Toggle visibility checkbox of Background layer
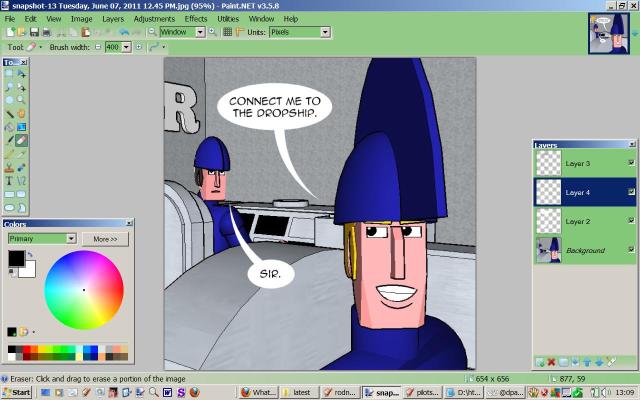 (x=630, y=249)
